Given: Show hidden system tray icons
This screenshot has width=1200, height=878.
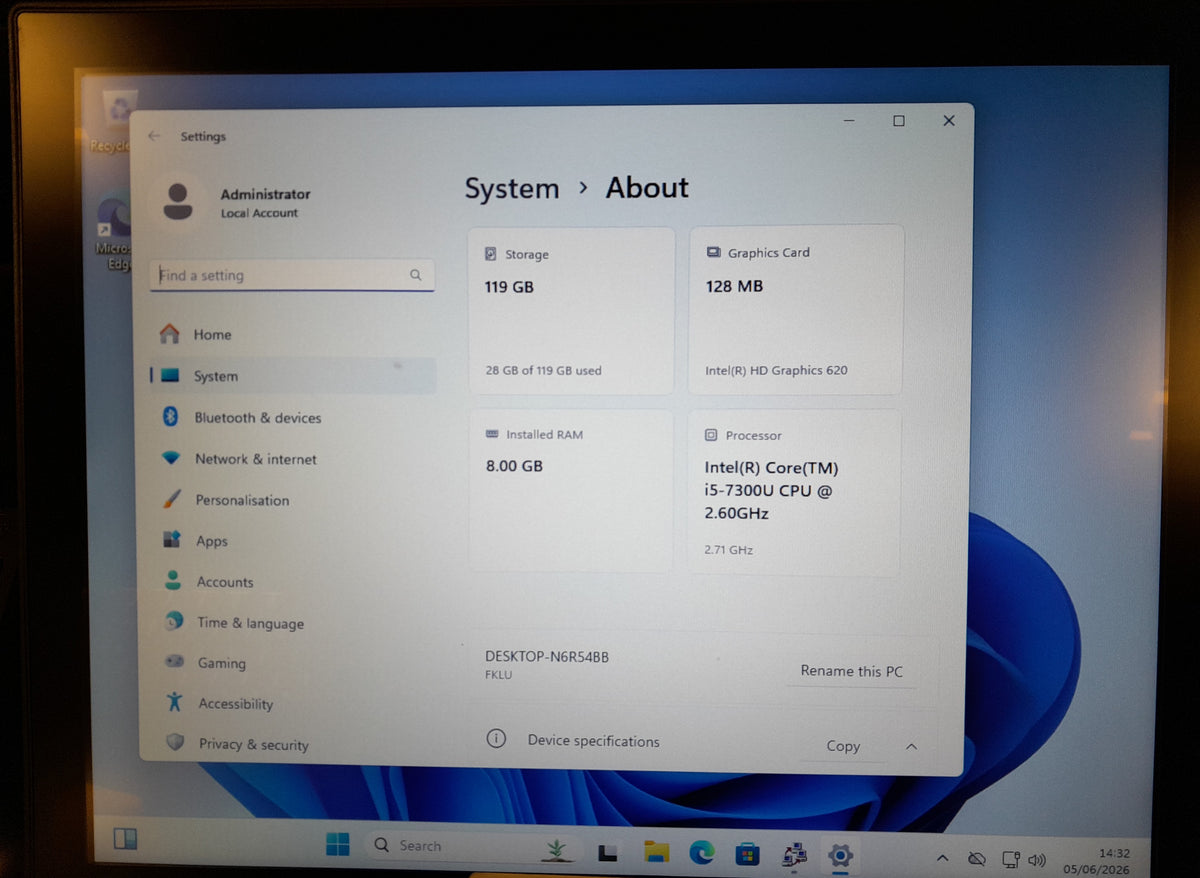Looking at the screenshot, I should coord(942,858).
